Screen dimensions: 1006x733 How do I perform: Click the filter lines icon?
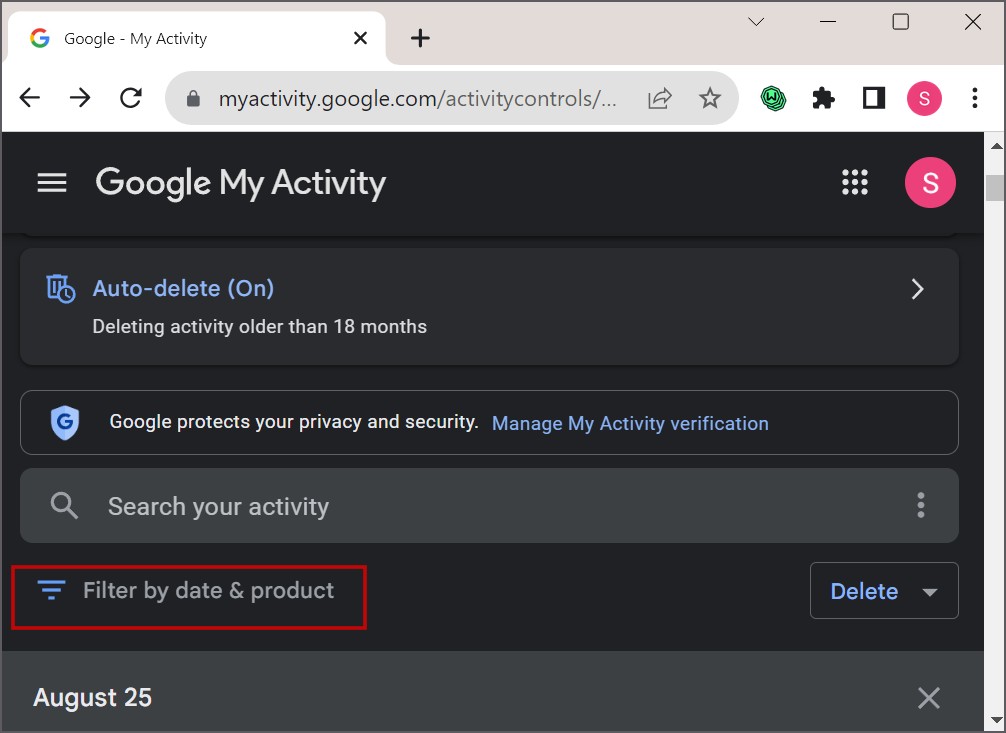[x=51, y=589]
